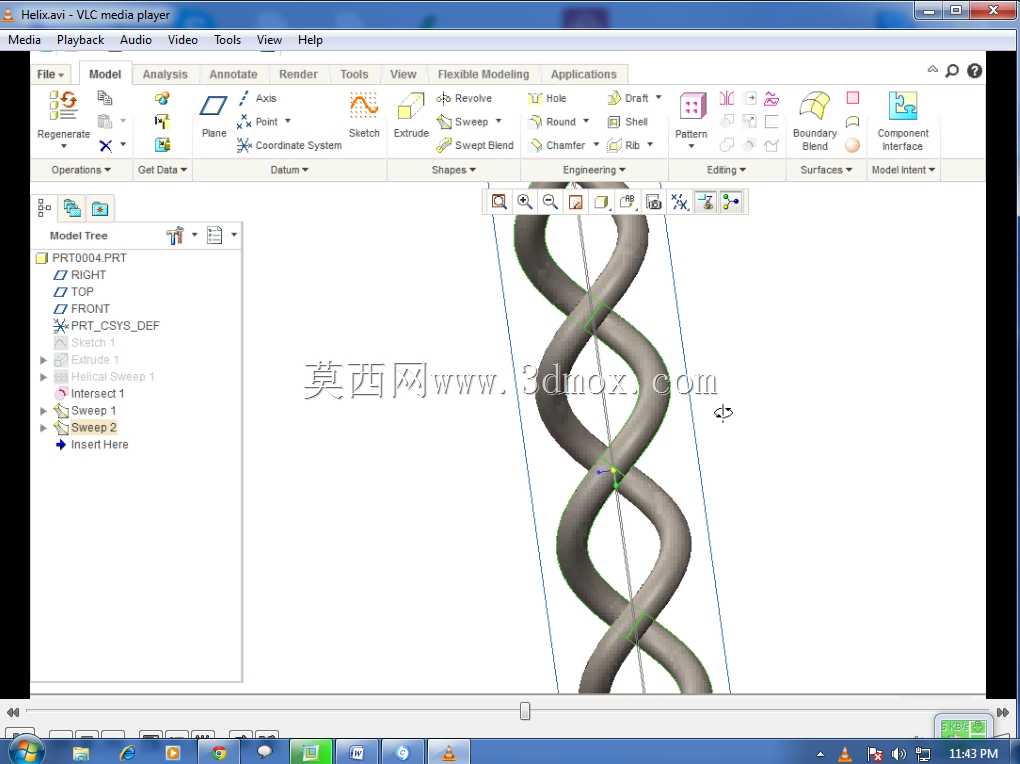
Task: Toggle datum display filters icon
Action: (x=680, y=202)
